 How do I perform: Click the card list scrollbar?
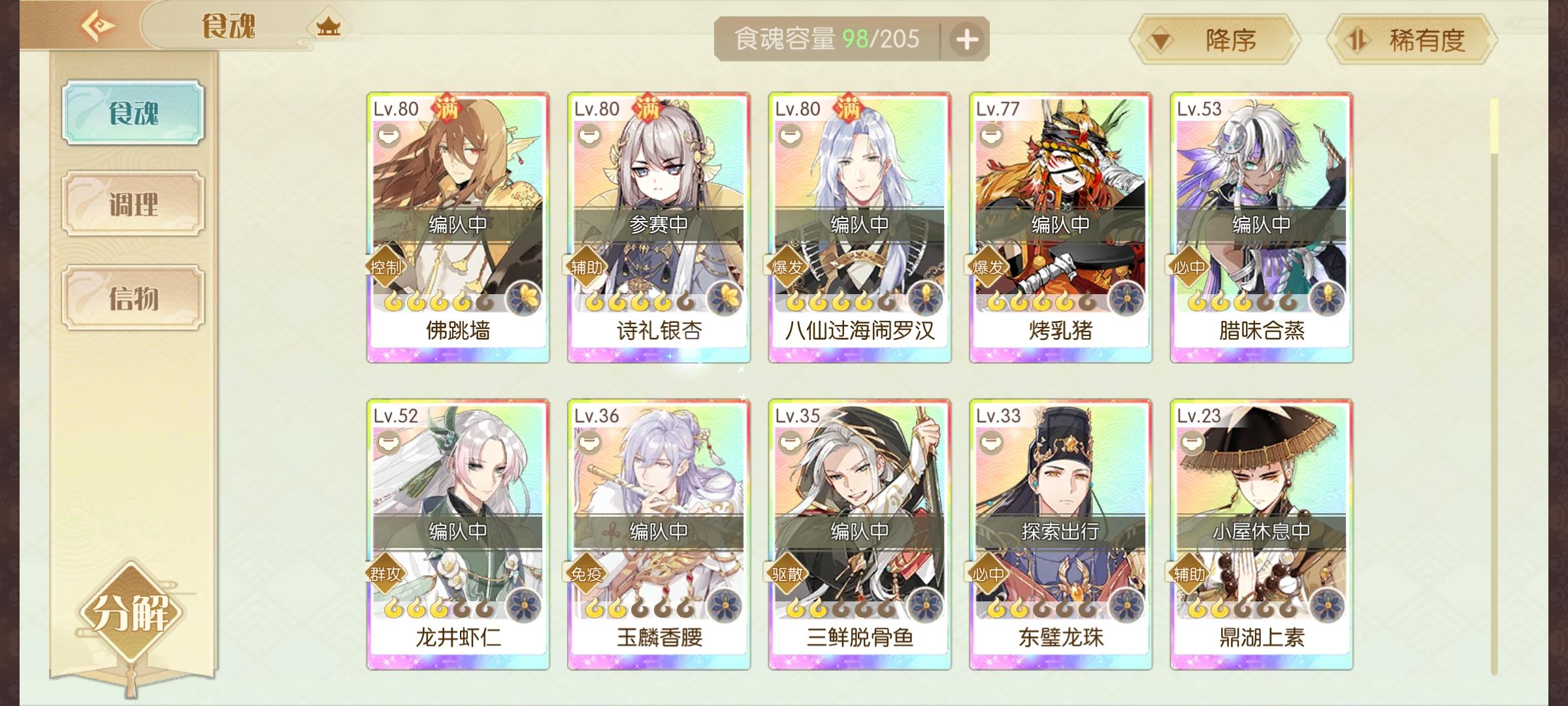pyautogui.click(x=1494, y=386)
